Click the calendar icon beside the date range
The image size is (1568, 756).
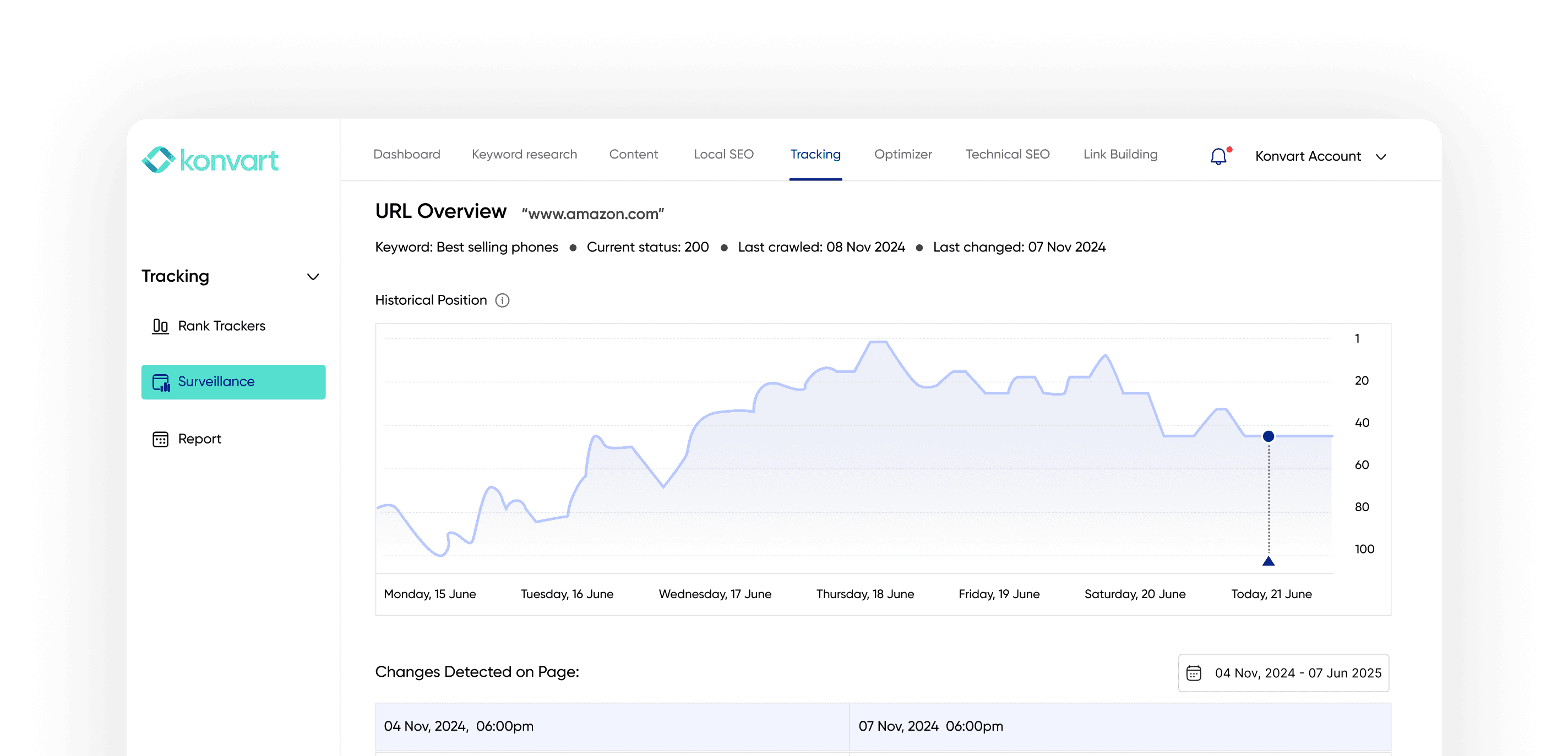1195,673
